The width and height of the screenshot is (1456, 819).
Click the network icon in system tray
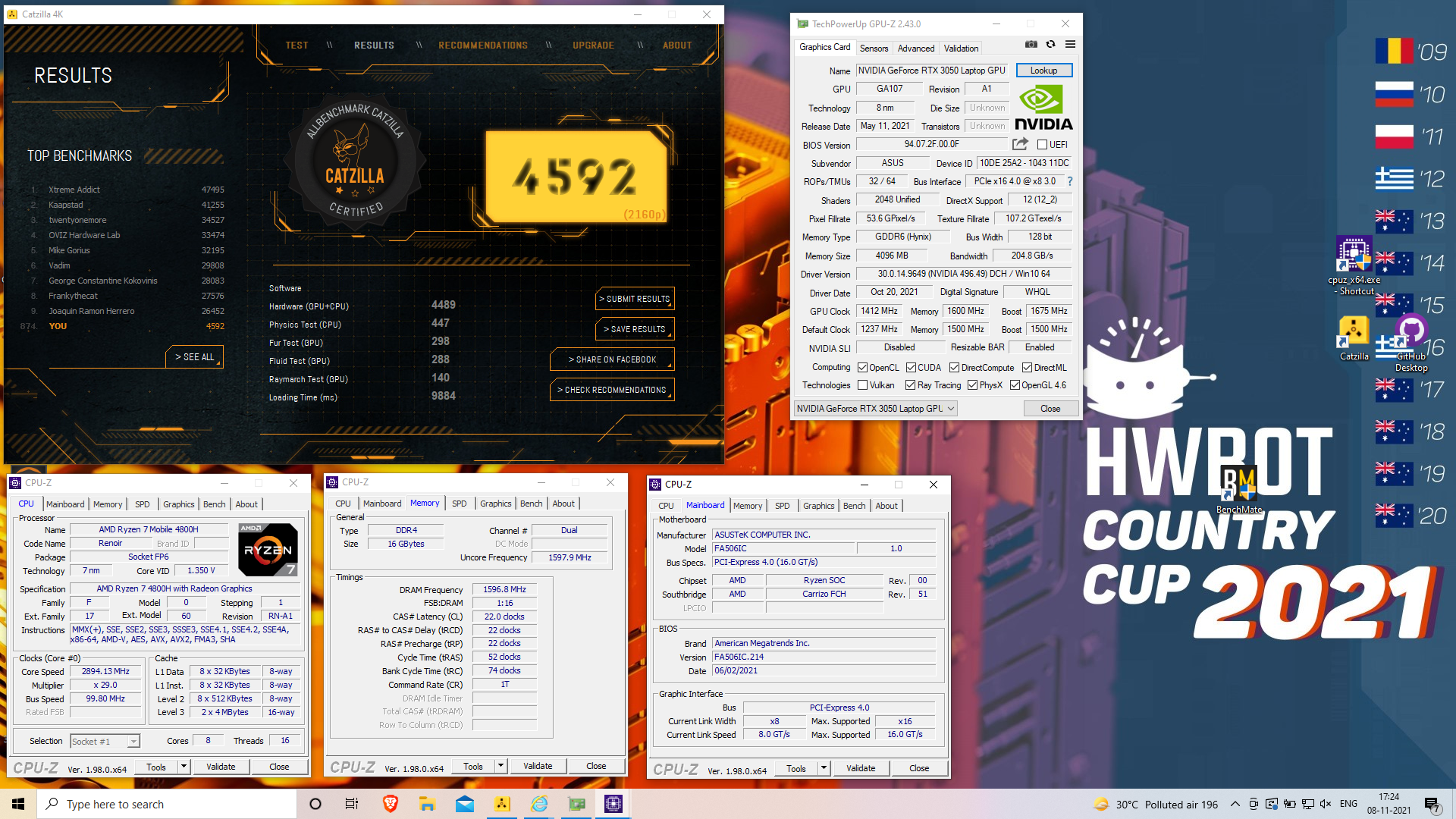point(1307,804)
